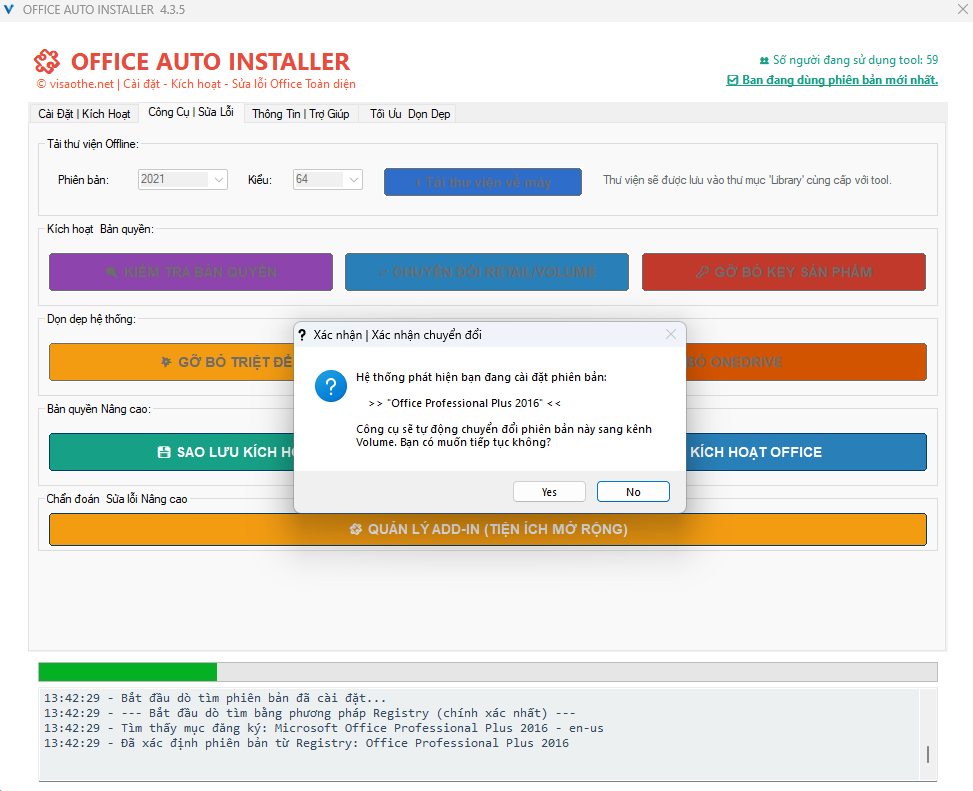
Task: Click the gear icon on 'QUẢN LÝ ADD-IN' button
Action: pos(356,529)
